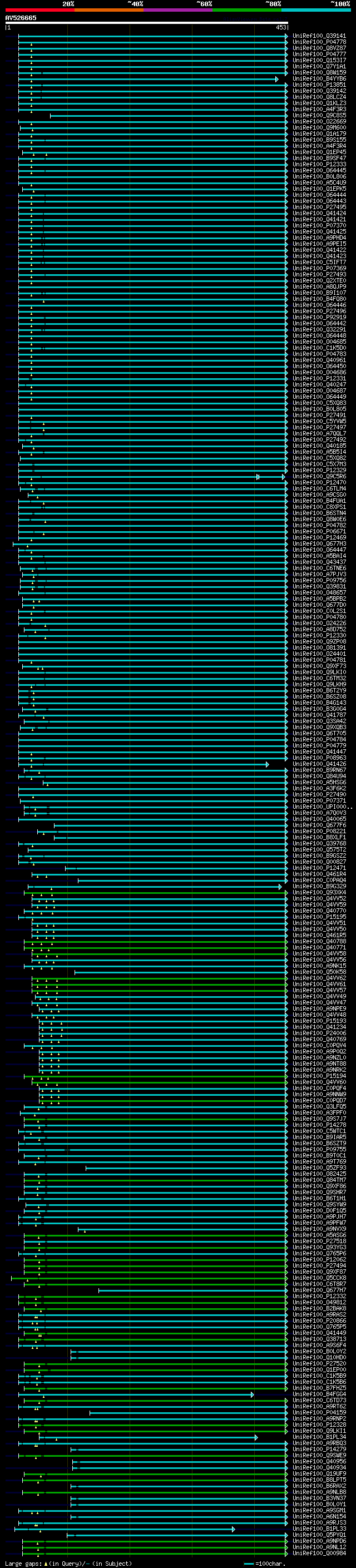Click the white query sequence bar

click(147, 22)
